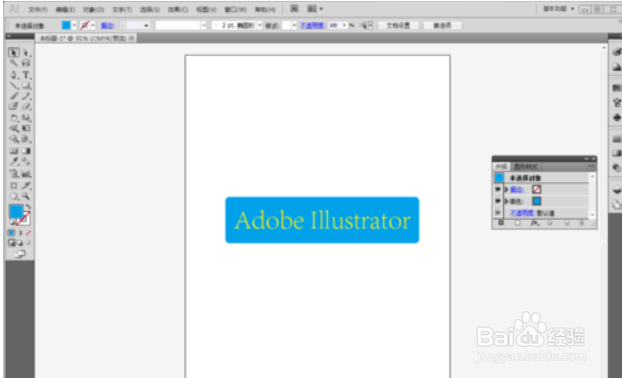Select the Artboard tool
622x378 pixels.
click(x=14, y=185)
